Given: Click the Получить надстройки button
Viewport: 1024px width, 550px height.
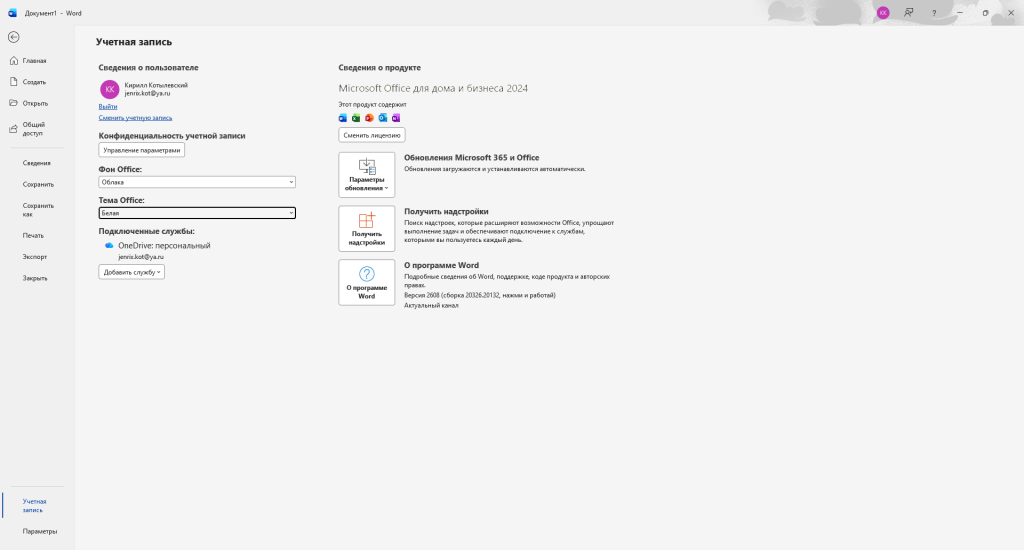Looking at the screenshot, I should tap(366, 229).
